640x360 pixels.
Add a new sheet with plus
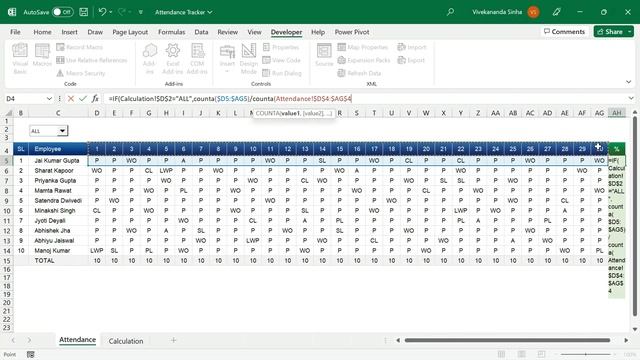(173, 340)
